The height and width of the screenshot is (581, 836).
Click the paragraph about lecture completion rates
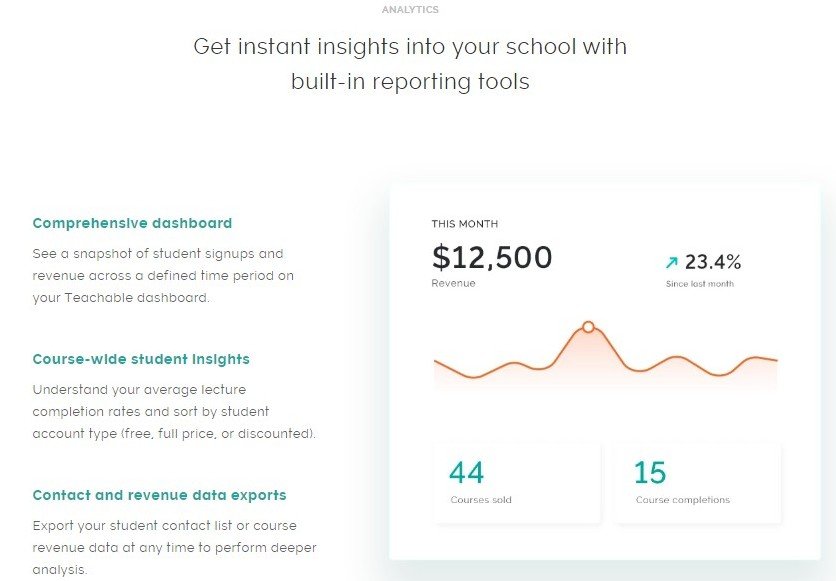coord(174,411)
